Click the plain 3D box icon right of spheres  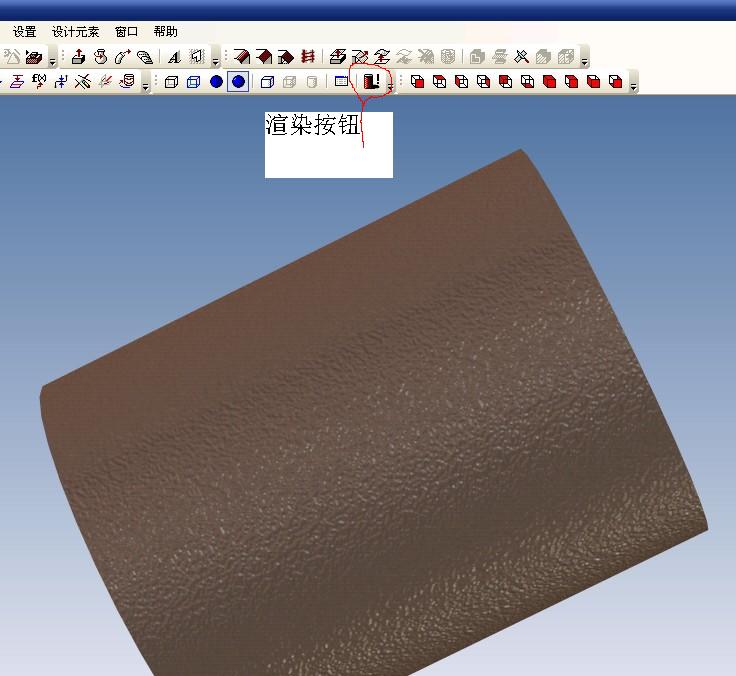click(x=267, y=82)
